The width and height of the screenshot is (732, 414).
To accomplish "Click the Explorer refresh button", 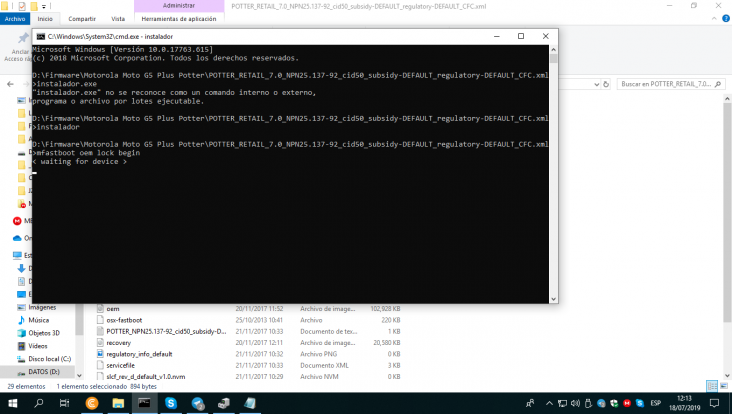I will [x=606, y=84].
